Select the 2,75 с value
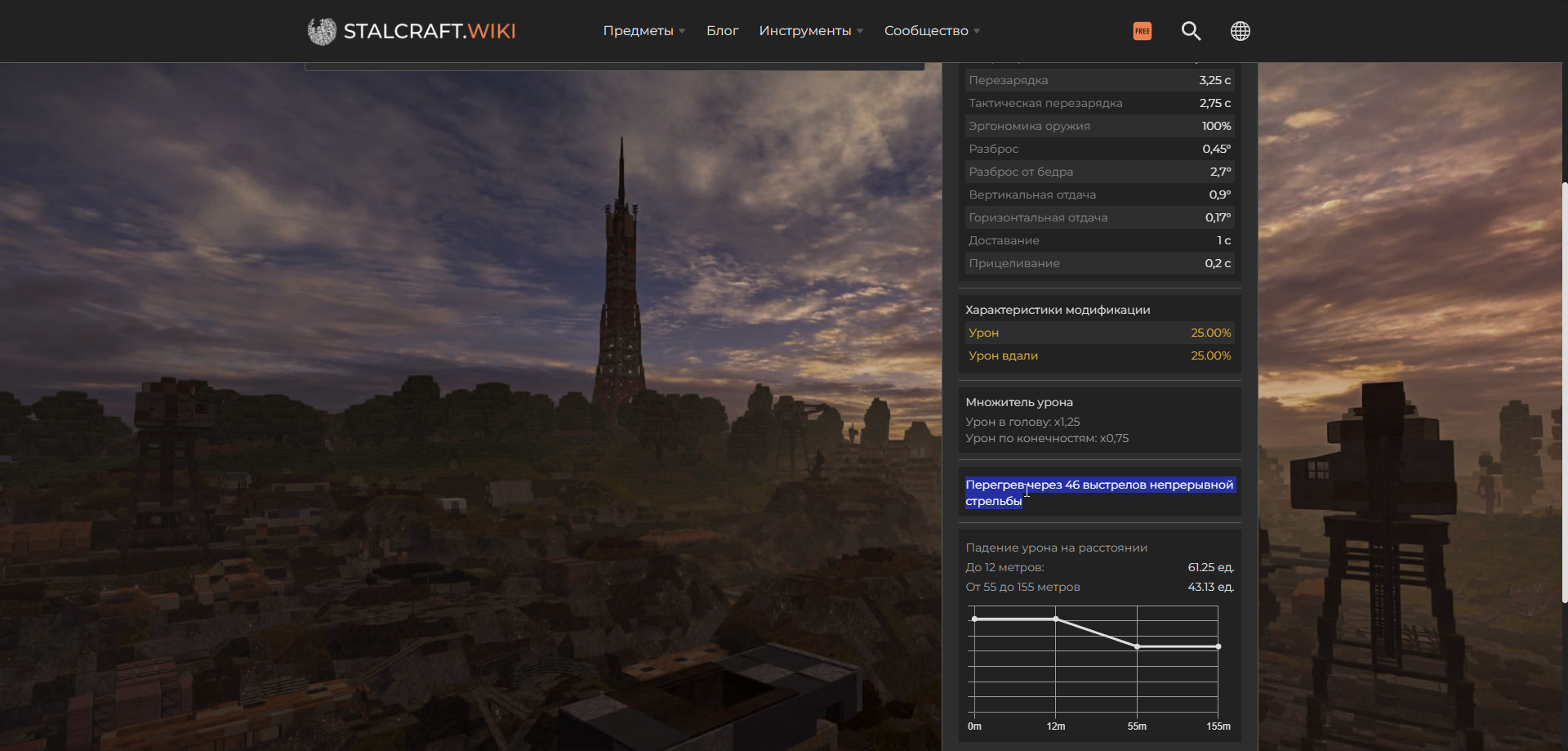The height and width of the screenshot is (751, 1568). [x=1214, y=103]
